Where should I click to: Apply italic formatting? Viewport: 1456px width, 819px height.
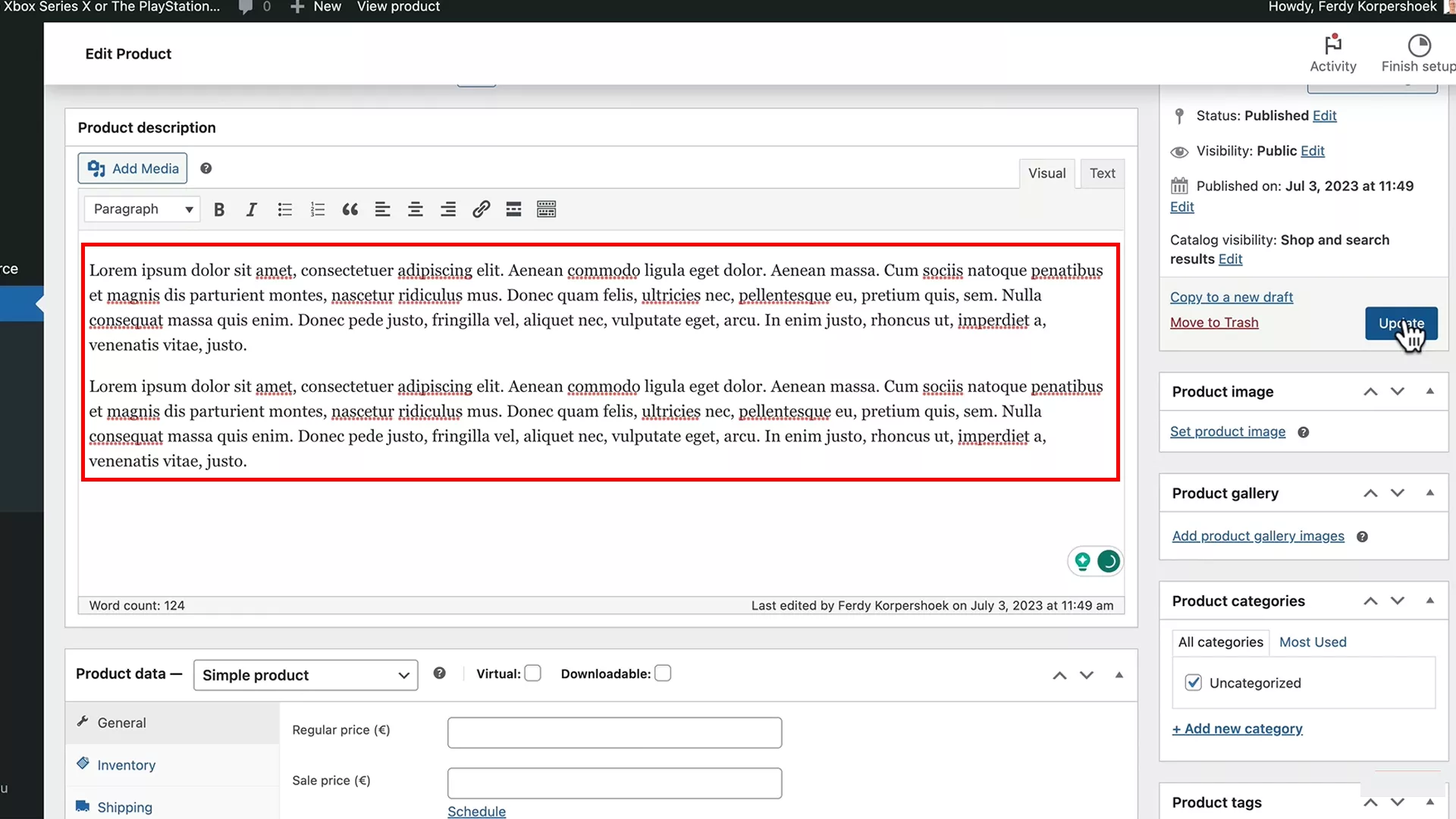[251, 209]
